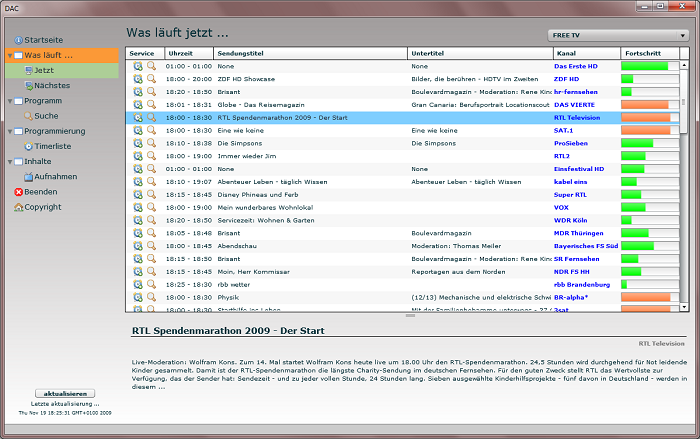The image size is (700, 439).
Task: Click the timer clock icon in the MDR Thüringen row
Action: tap(138, 233)
